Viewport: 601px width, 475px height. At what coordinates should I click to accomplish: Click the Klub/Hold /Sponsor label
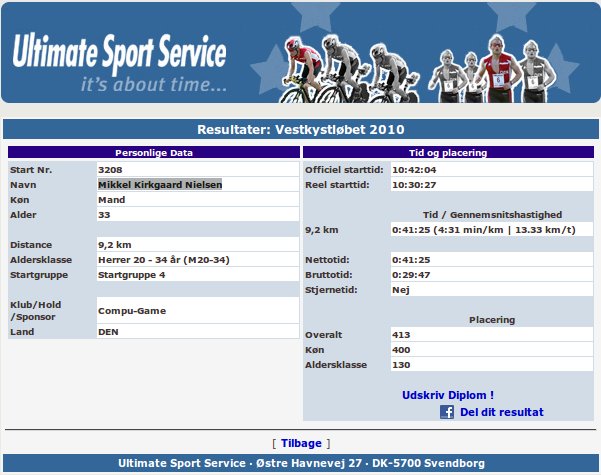coord(36,311)
